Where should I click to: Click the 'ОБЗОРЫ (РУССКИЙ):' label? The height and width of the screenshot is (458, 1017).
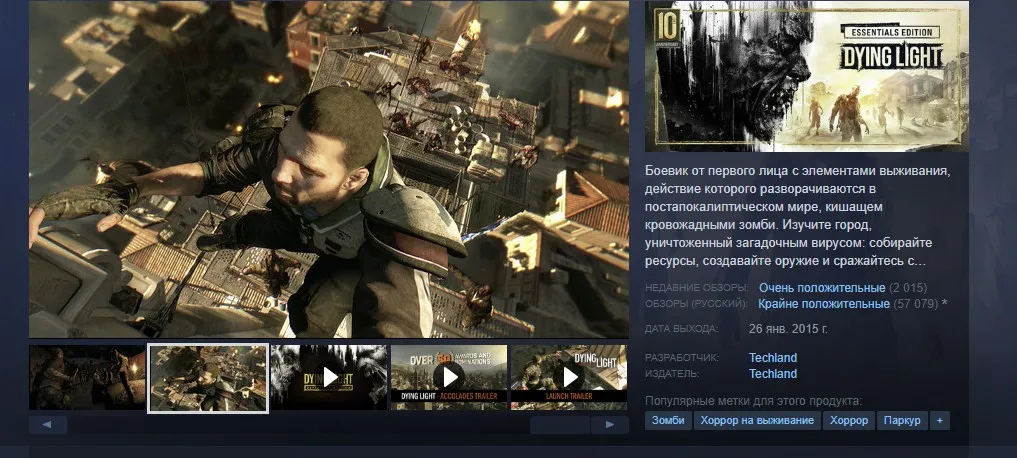697,304
